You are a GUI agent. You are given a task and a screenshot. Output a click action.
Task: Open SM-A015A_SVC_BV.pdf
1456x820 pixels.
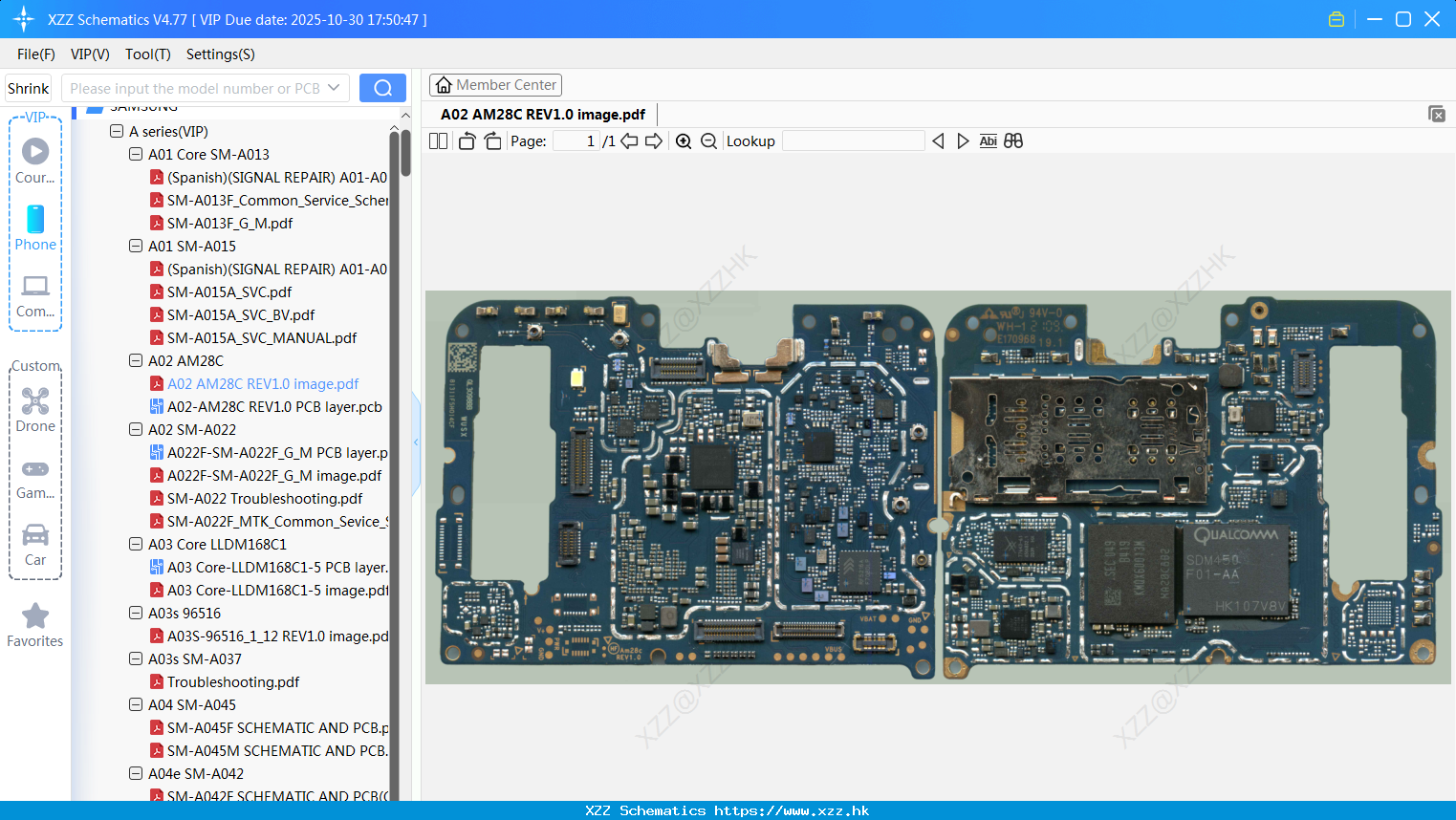(x=241, y=314)
